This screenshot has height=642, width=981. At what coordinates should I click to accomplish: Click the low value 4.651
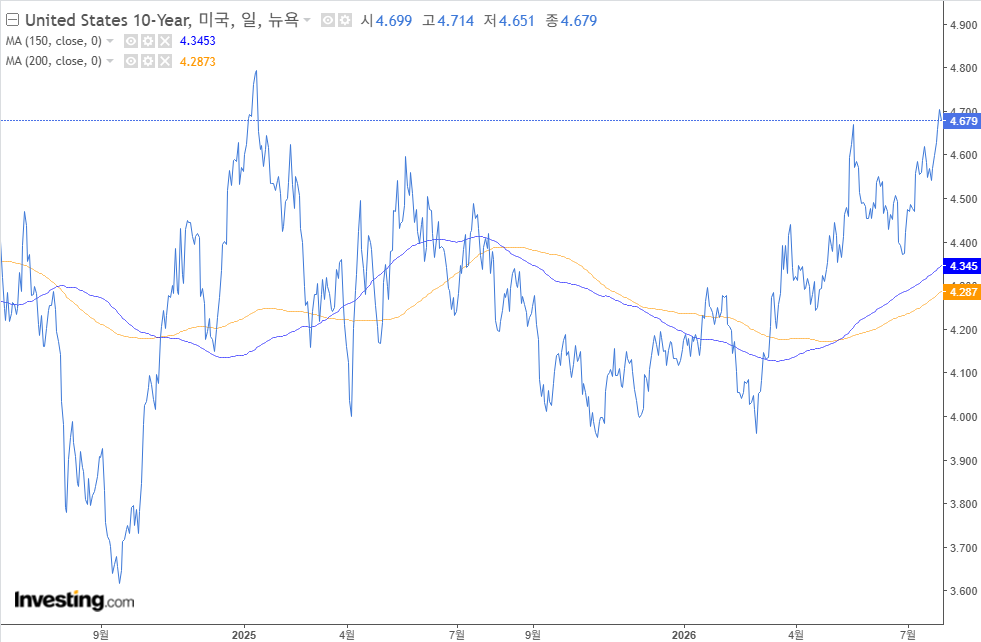(517, 21)
